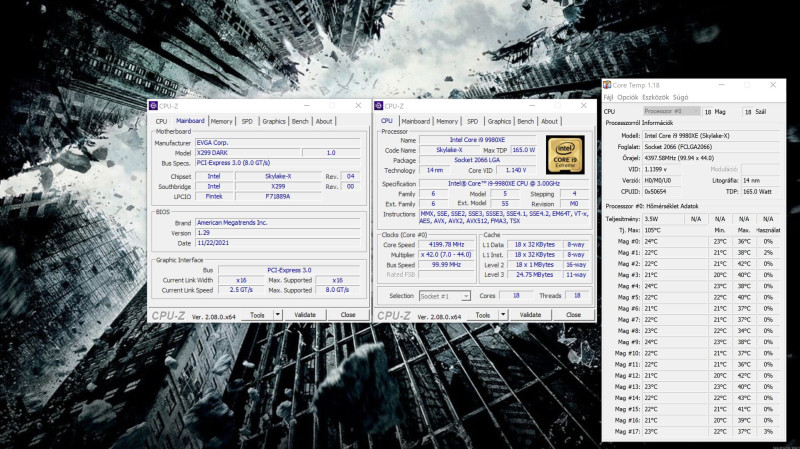Click Close button in Mainboard CPU-Z window

[x=348, y=315]
